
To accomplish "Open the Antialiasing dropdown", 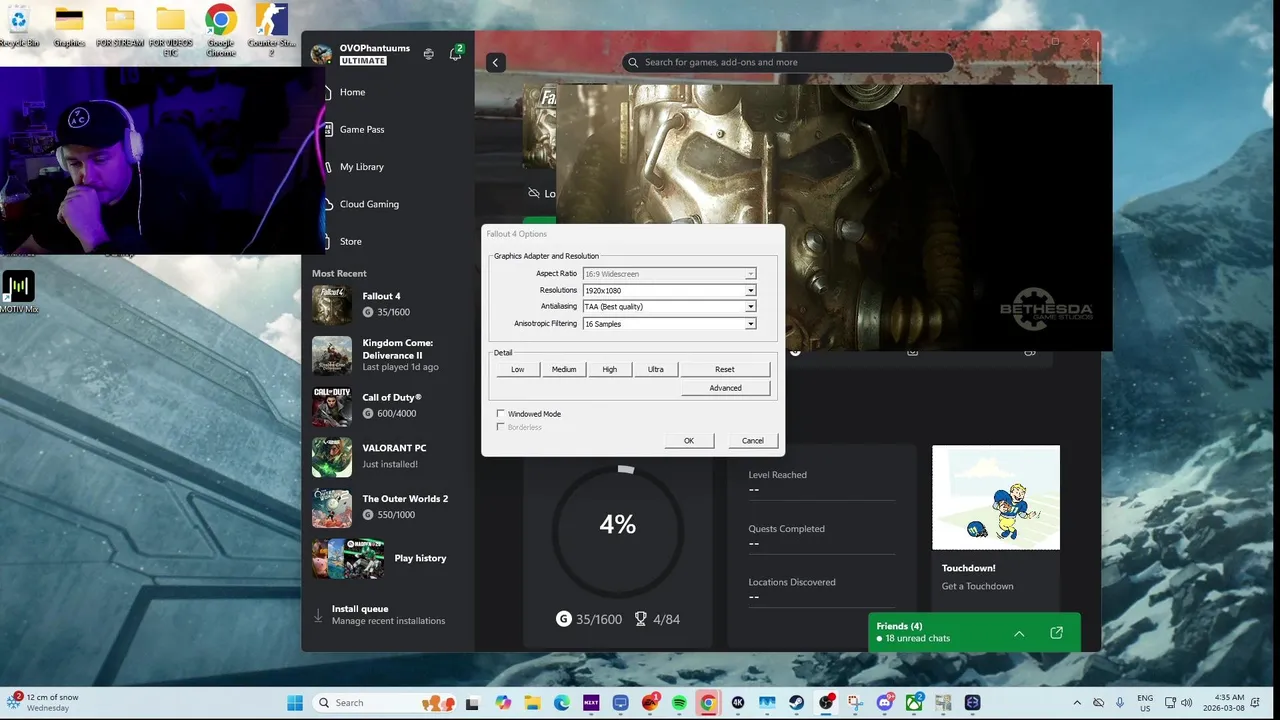I will click(x=669, y=306).
